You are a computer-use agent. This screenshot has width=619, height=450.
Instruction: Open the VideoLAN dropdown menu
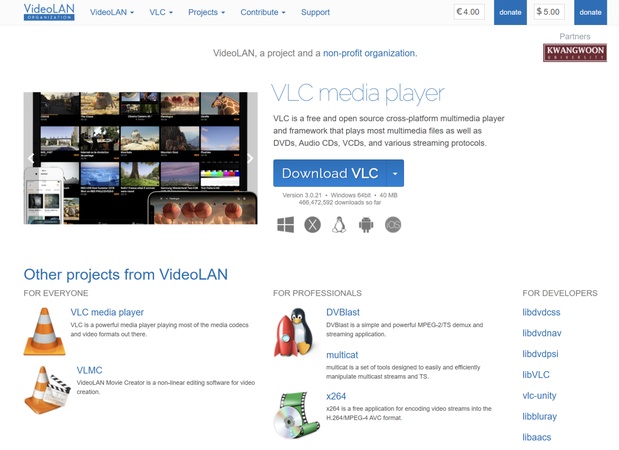[x=112, y=12]
